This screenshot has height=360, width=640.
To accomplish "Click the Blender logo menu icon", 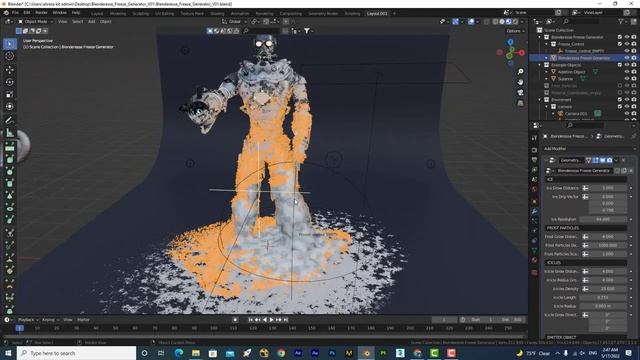I will pyautogui.click(x=6, y=13).
